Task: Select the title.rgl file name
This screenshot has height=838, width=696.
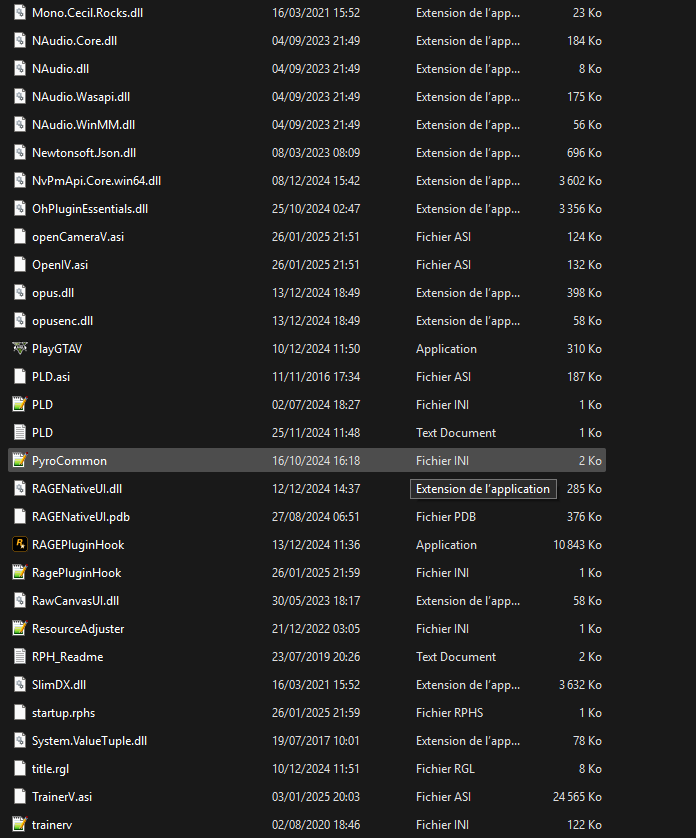Action: 50,769
